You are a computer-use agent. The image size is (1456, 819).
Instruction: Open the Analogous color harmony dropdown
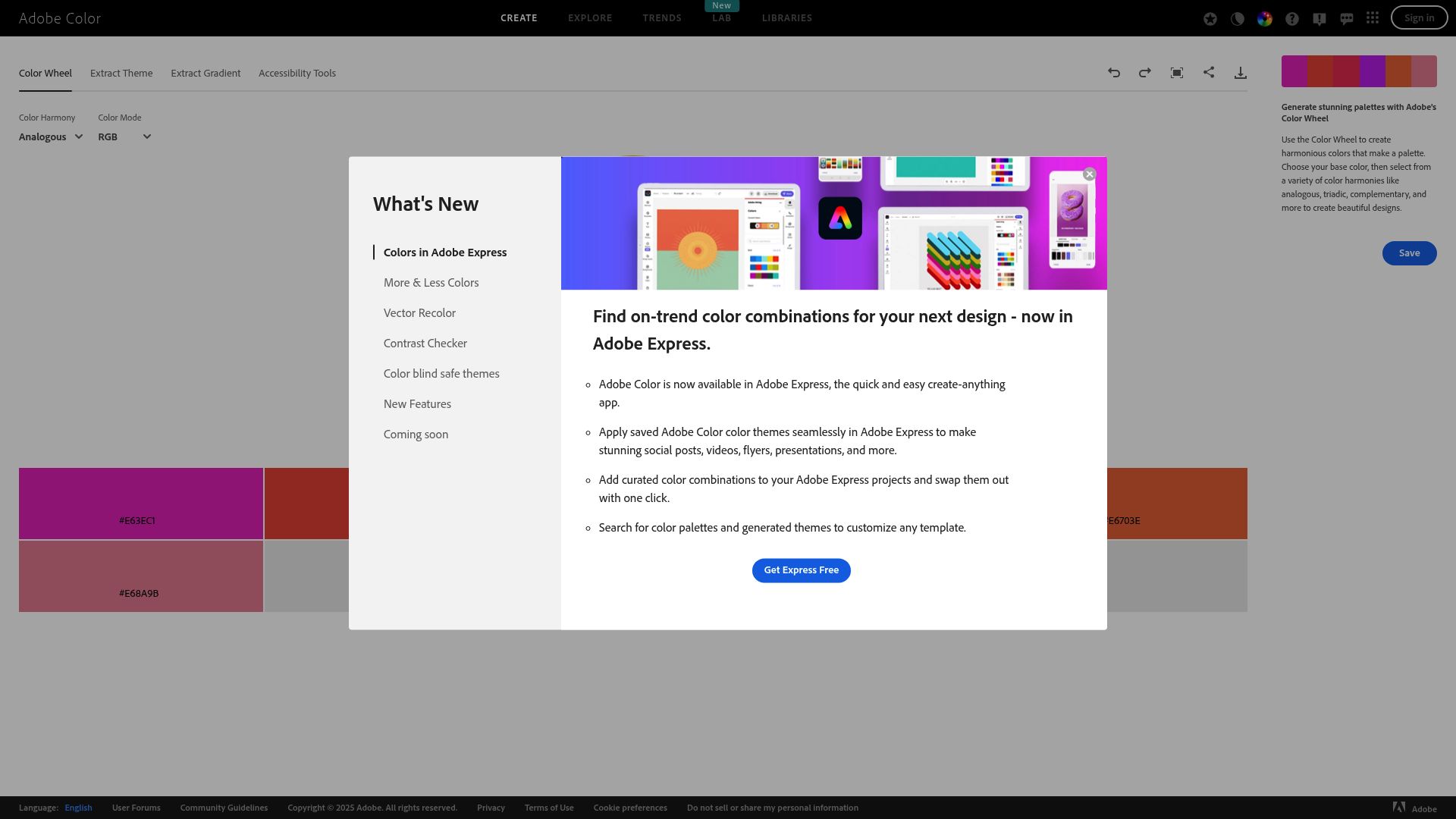tap(50, 136)
